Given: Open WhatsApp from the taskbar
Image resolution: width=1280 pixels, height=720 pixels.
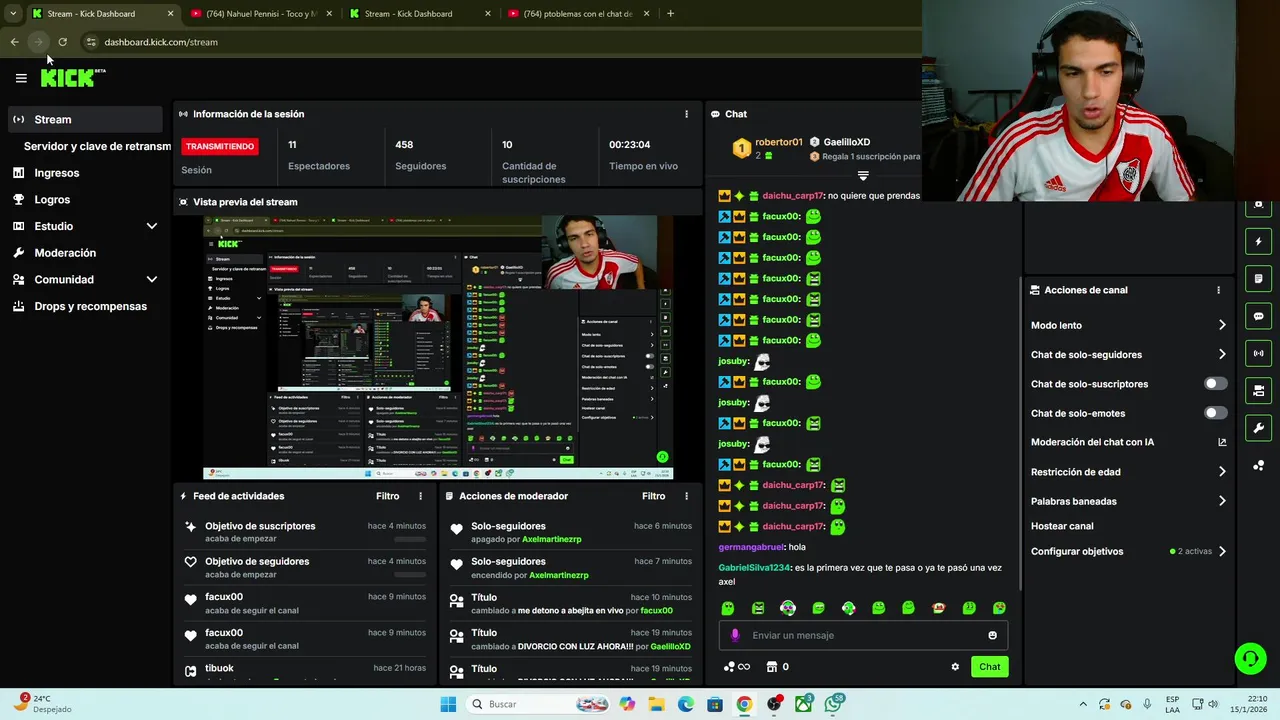Looking at the screenshot, I should coord(833,704).
